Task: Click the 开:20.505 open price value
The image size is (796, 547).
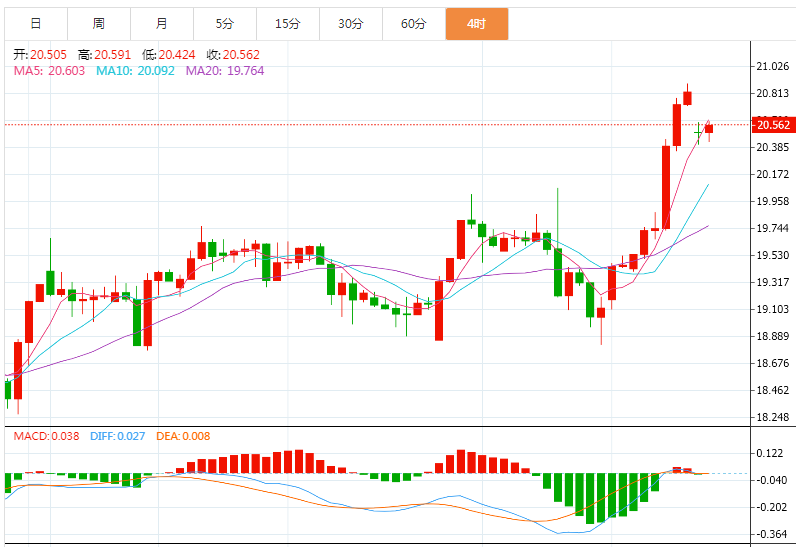Action: (x=40, y=55)
